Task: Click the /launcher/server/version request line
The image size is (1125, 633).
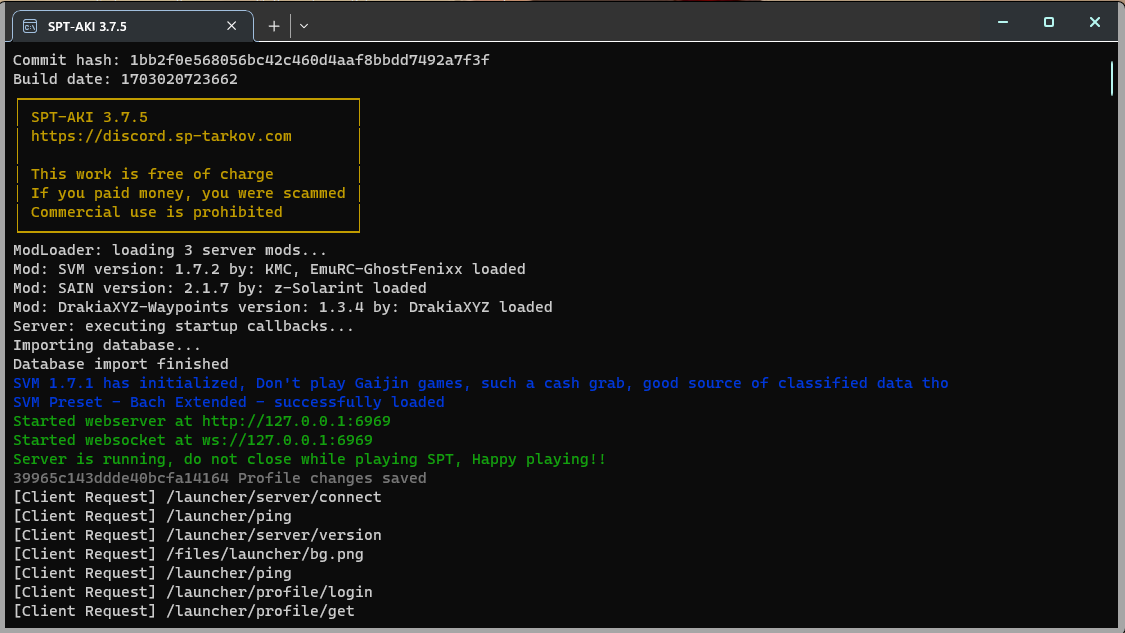Action: pyautogui.click(x=197, y=535)
